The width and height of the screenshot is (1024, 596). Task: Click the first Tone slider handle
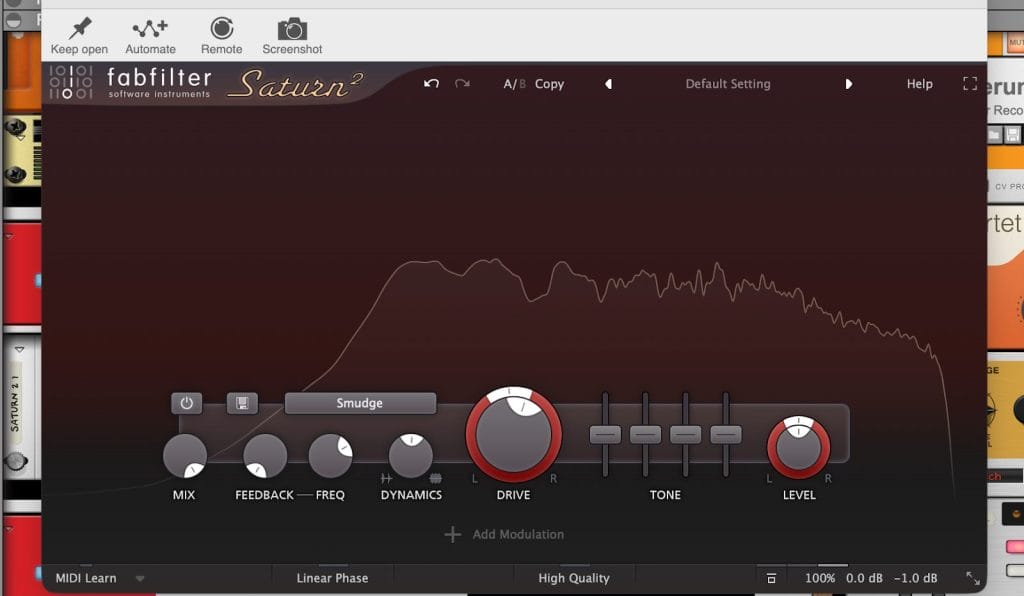pos(605,435)
